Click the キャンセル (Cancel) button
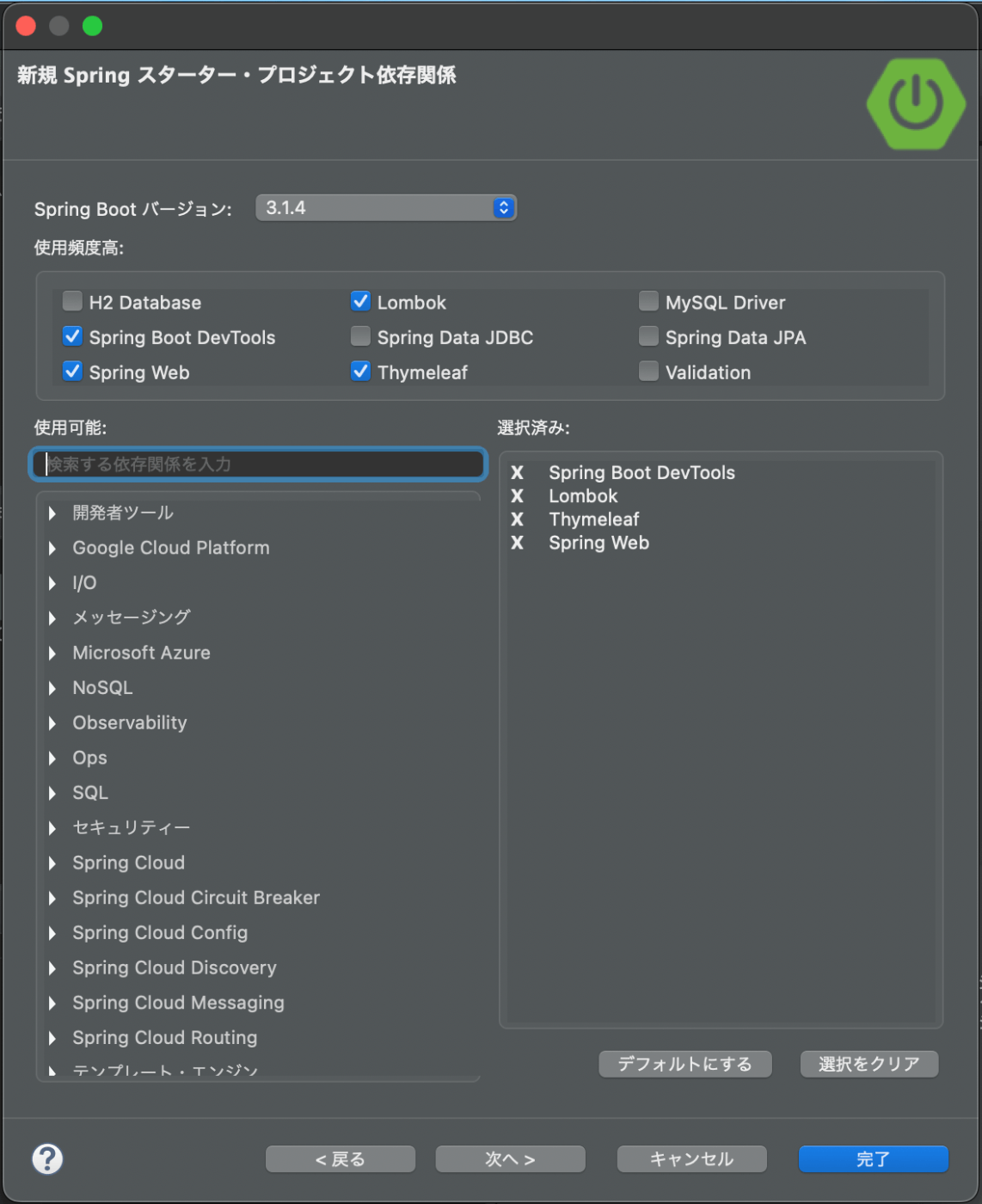The height and width of the screenshot is (1204, 982). (692, 1159)
